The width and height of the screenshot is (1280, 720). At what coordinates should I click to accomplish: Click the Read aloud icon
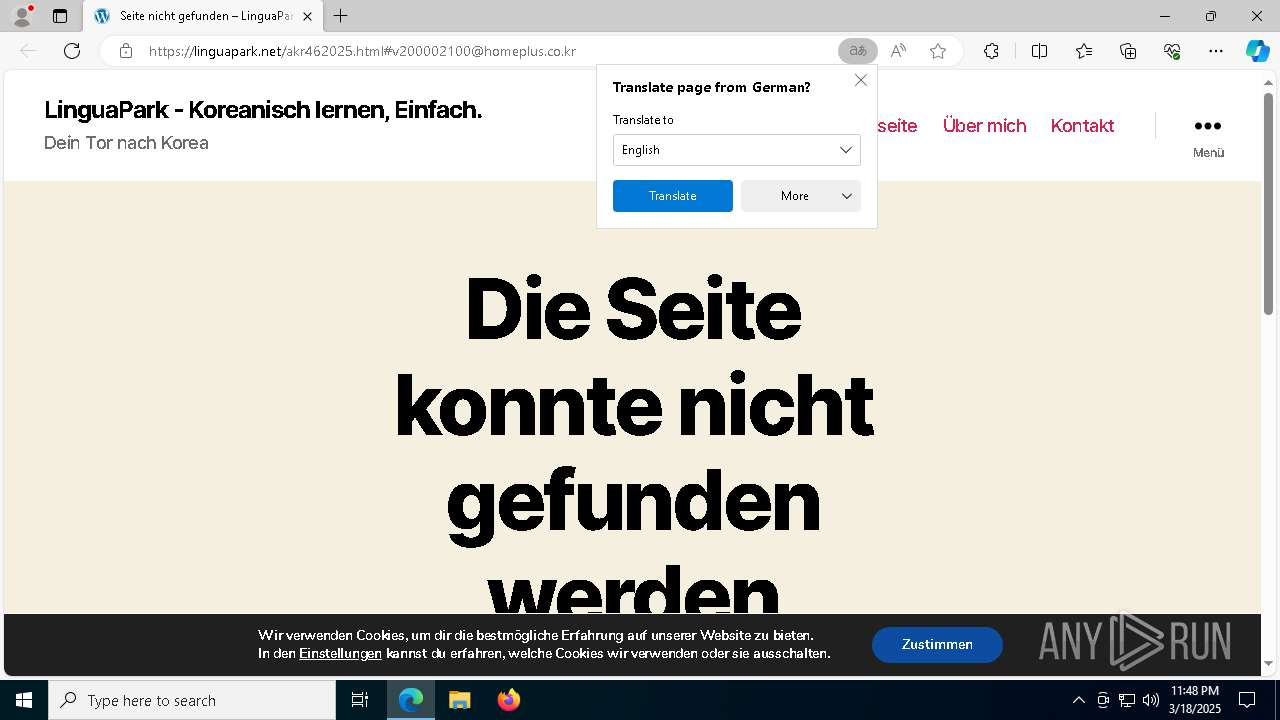898,51
